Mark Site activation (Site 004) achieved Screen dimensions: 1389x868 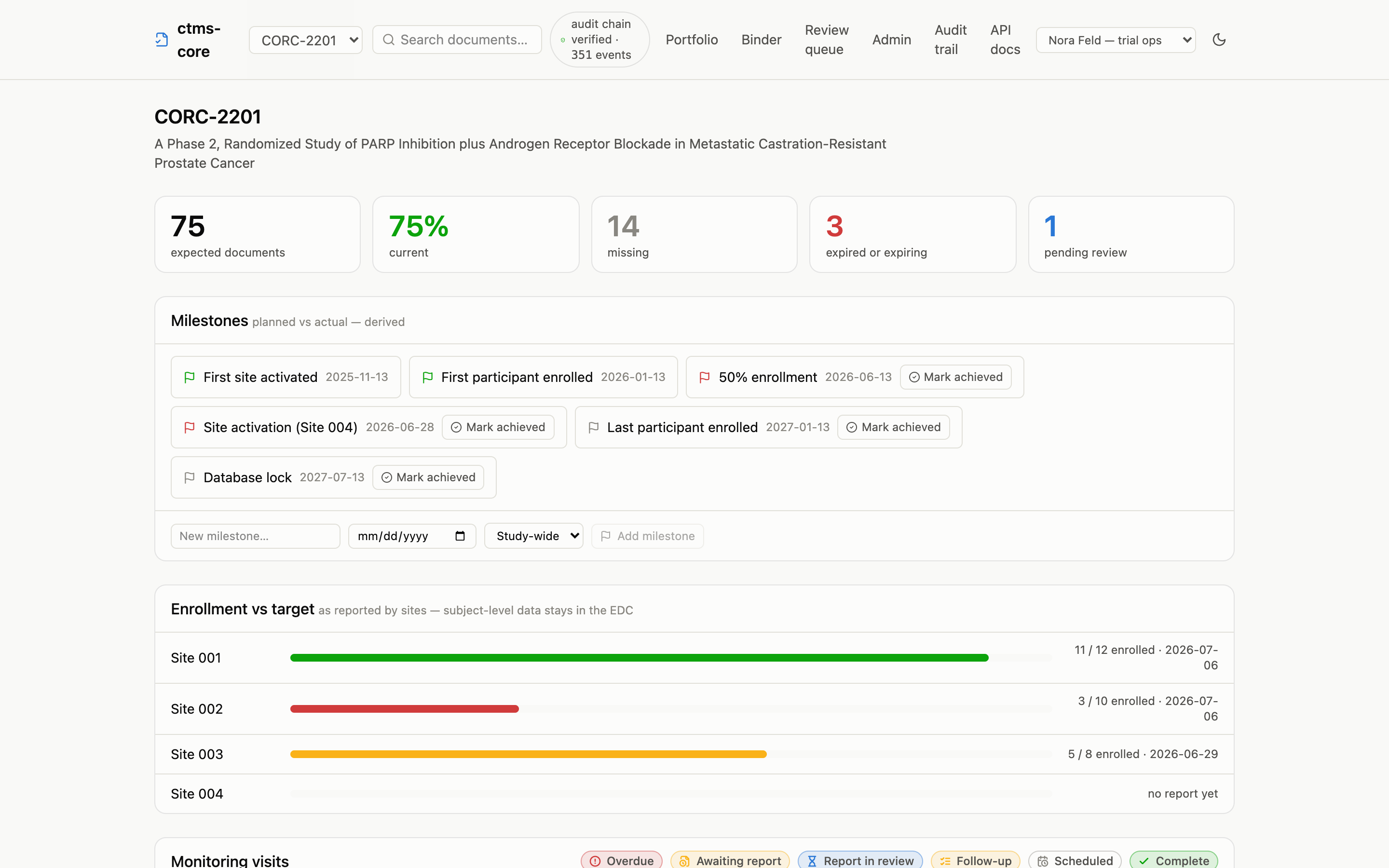tap(498, 427)
